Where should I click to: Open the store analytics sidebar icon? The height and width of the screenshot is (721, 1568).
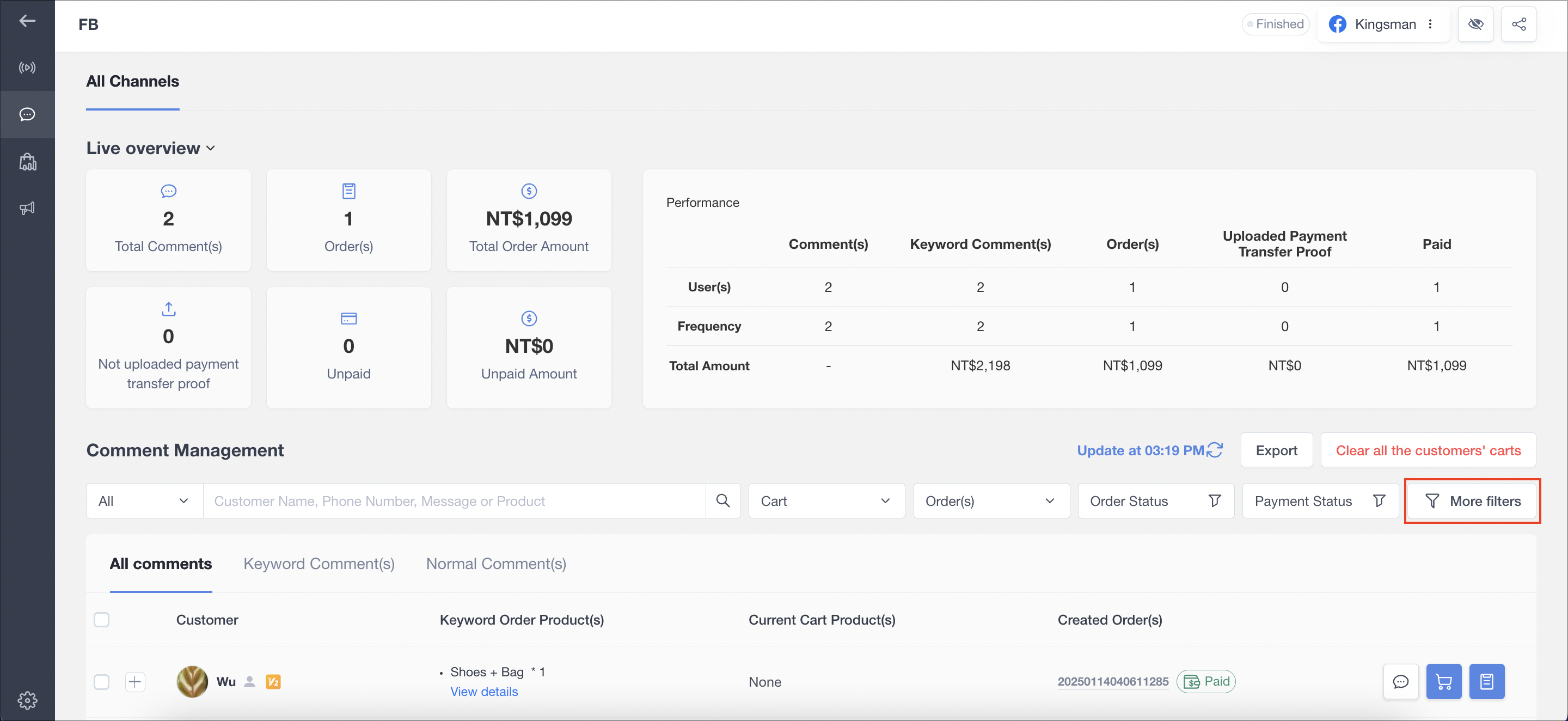click(x=27, y=161)
